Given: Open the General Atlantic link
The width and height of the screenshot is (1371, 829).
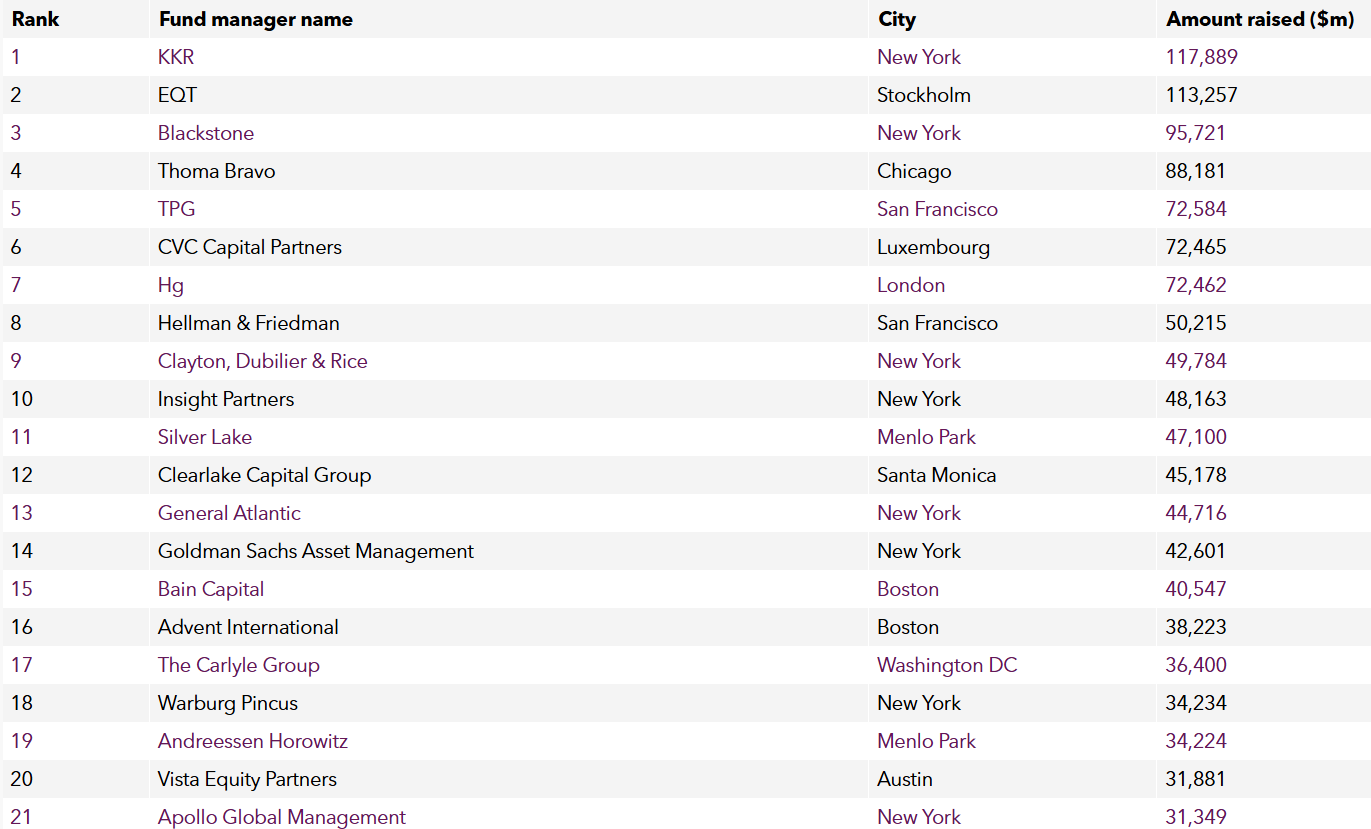Looking at the screenshot, I should coord(229,513).
